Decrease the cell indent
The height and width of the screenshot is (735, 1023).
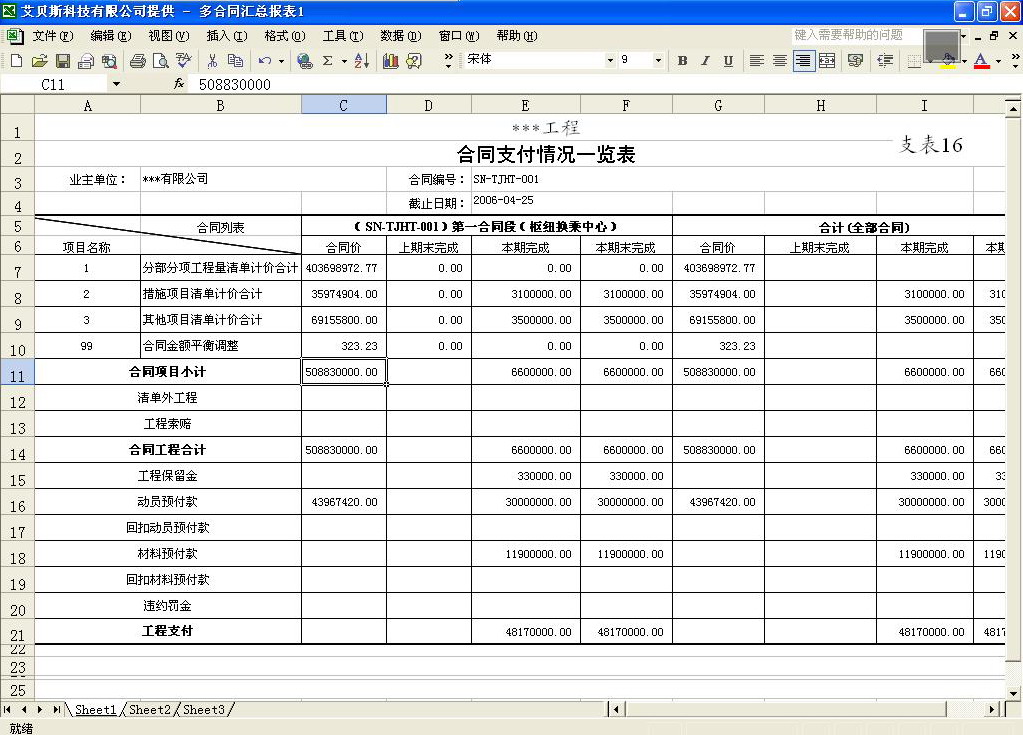click(885, 61)
